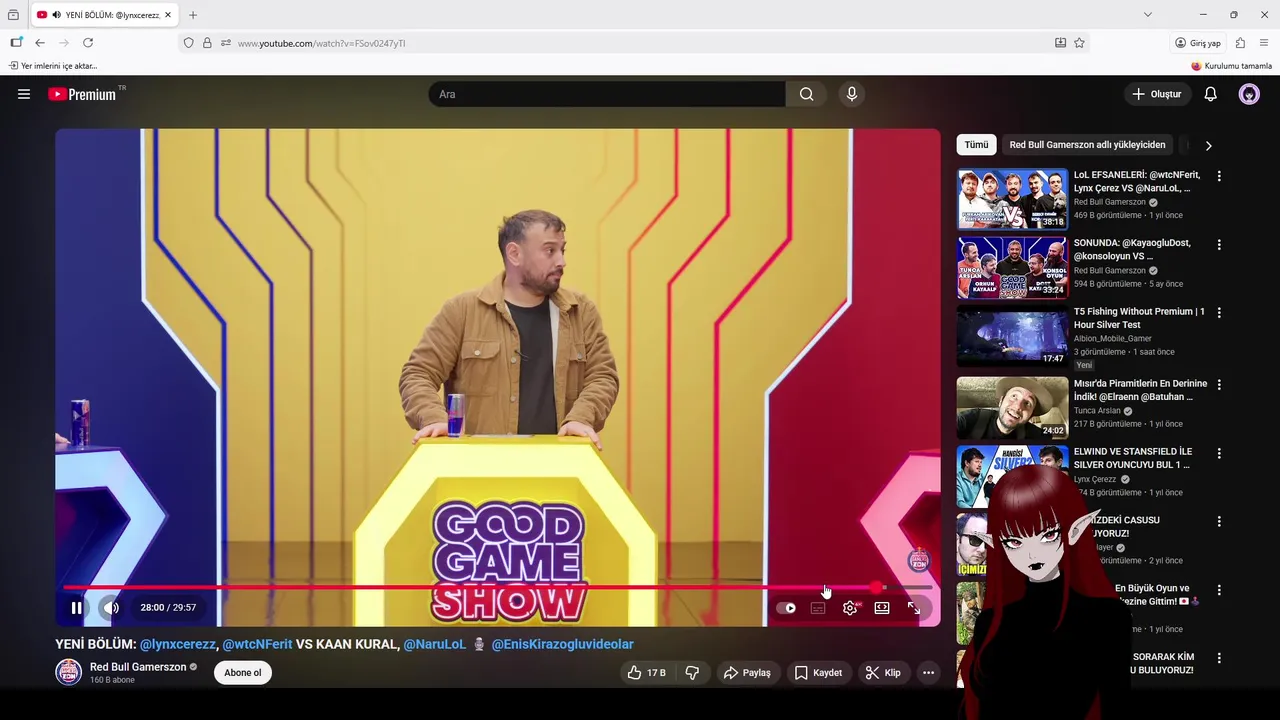Image resolution: width=1280 pixels, height=720 pixels.
Task: Toggle autoplay switch in the player
Action: (x=787, y=608)
